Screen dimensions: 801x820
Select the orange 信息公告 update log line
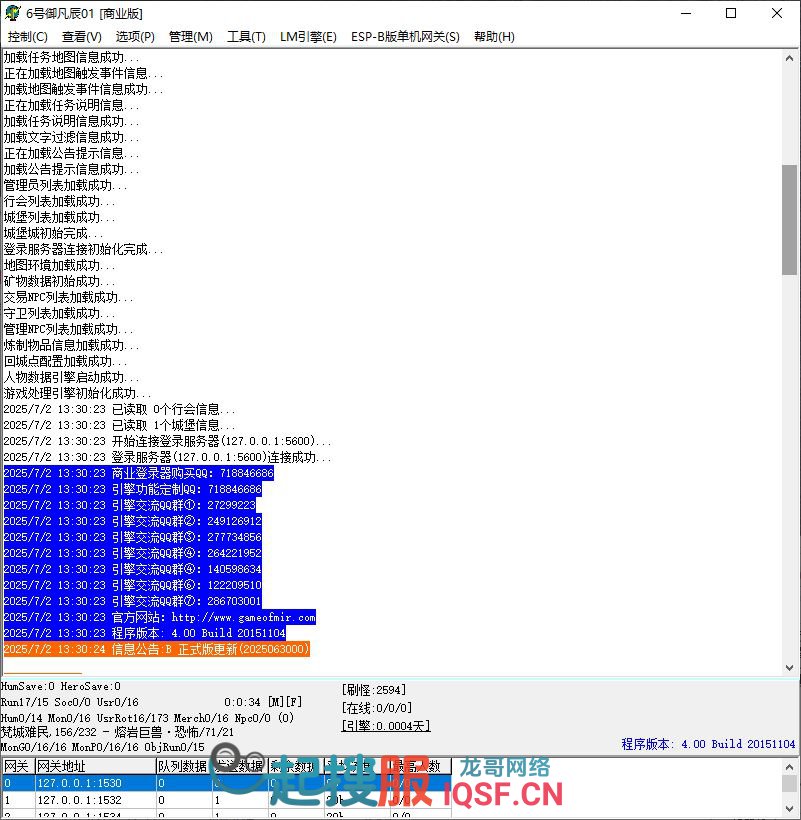click(157, 650)
